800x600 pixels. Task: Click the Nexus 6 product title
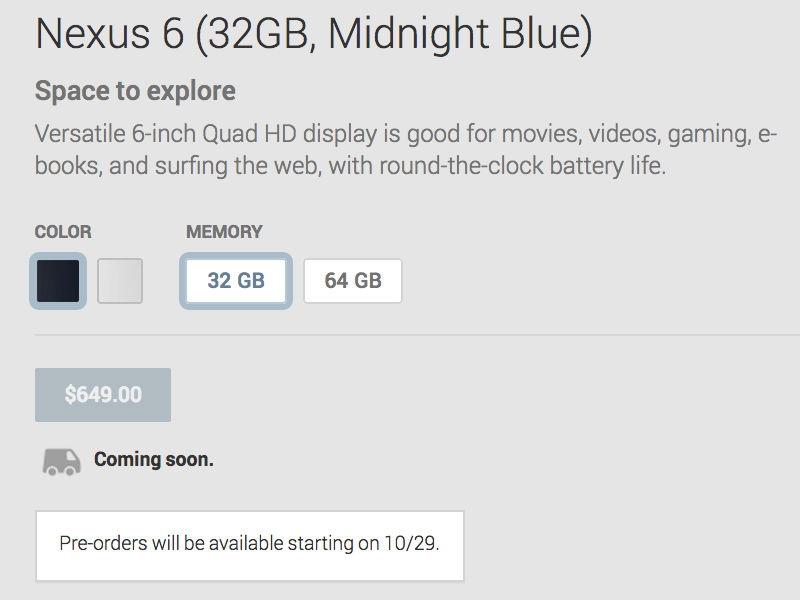coord(314,34)
